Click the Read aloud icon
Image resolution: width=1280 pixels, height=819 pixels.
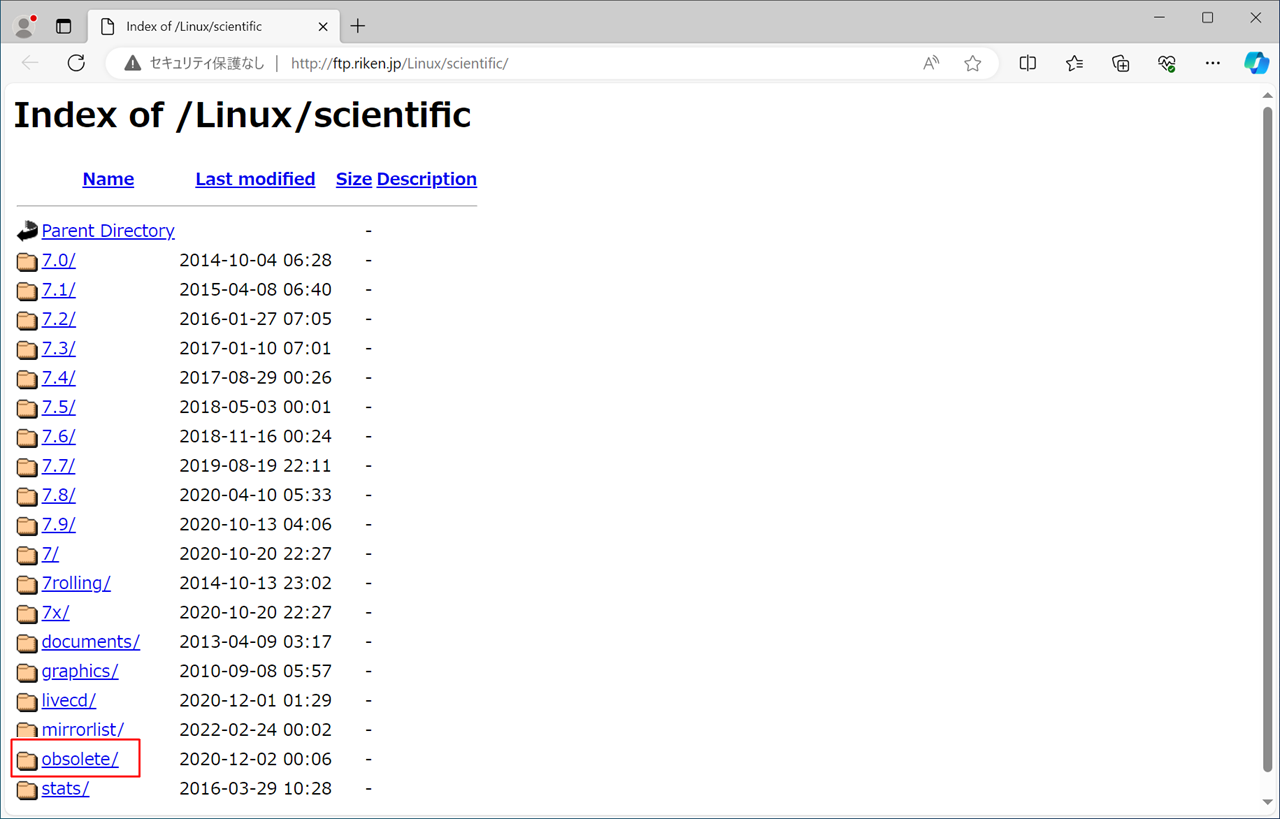click(931, 63)
